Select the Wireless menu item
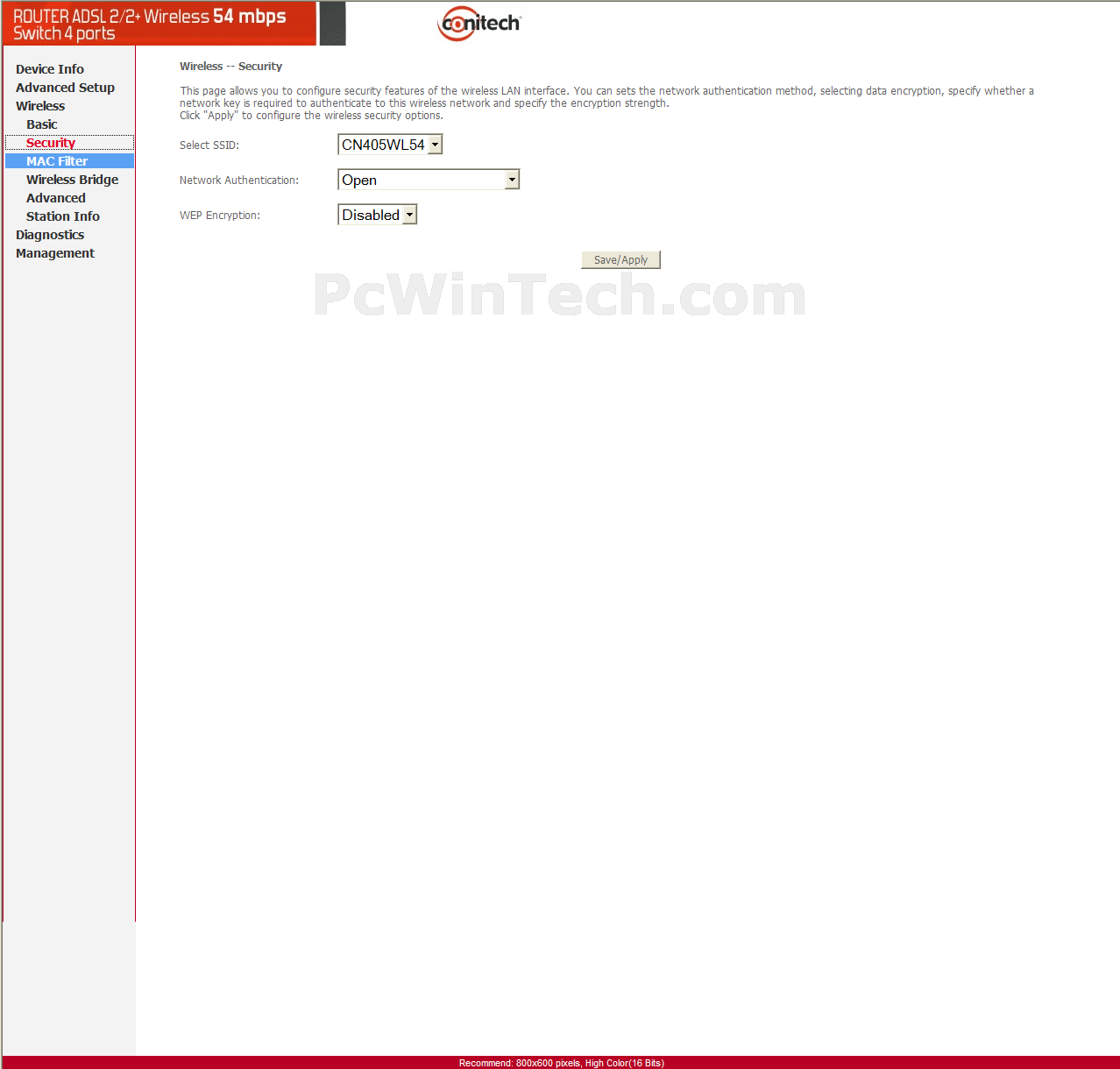The width and height of the screenshot is (1120, 1069). [40, 106]
